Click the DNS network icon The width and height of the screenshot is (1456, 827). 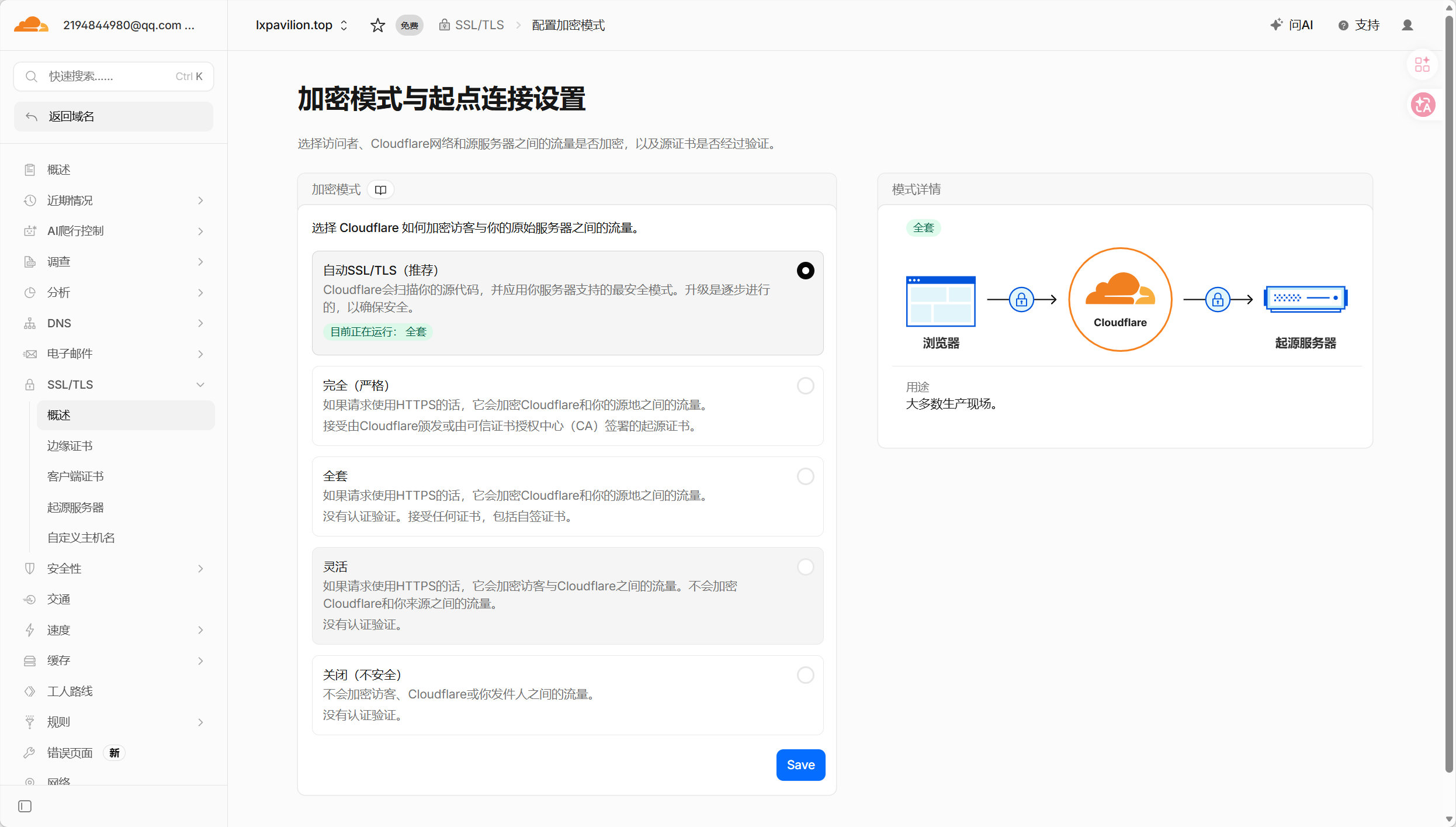click(x=30, y=323)
